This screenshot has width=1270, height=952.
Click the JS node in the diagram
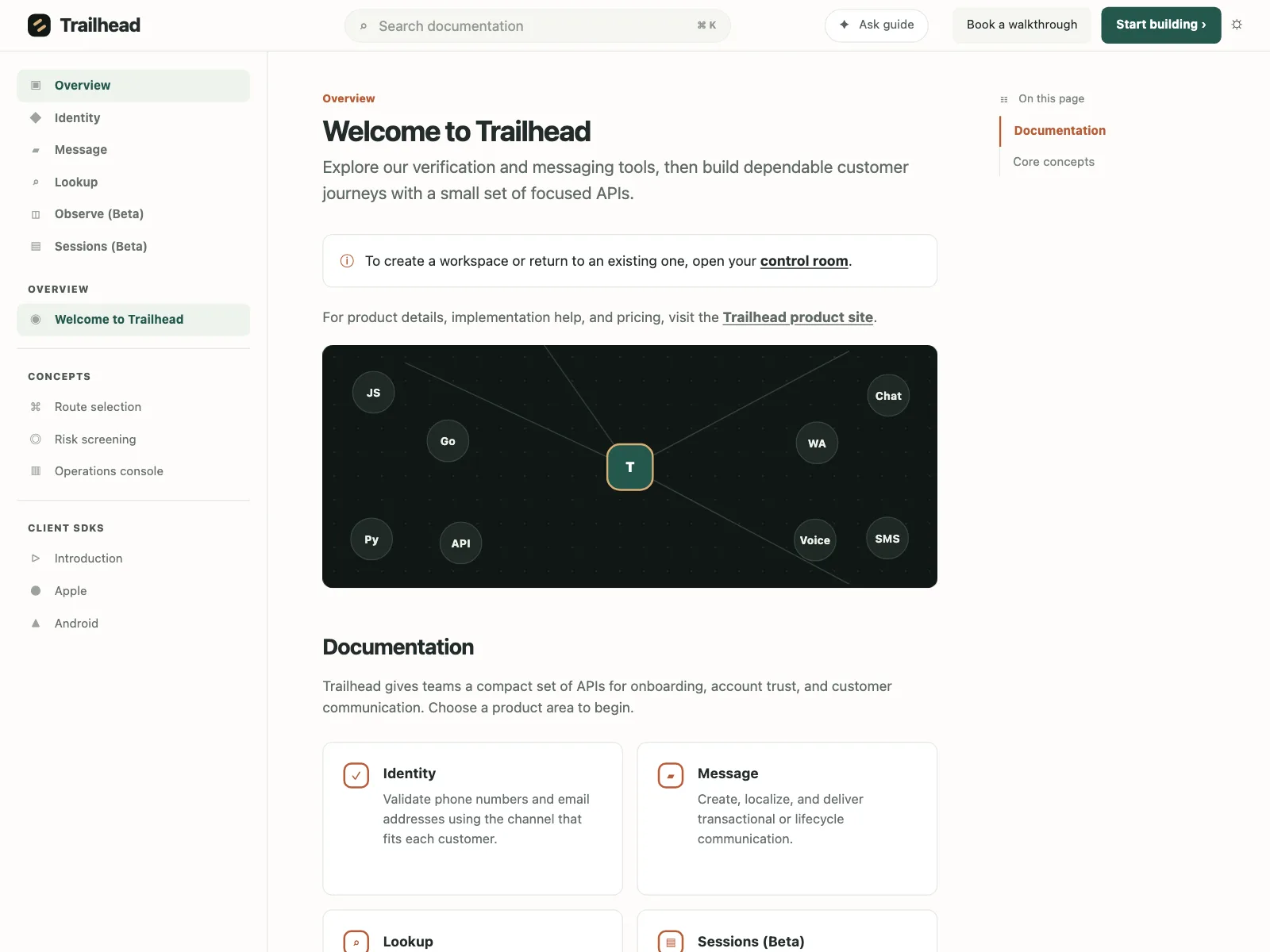tap(373, 392)
